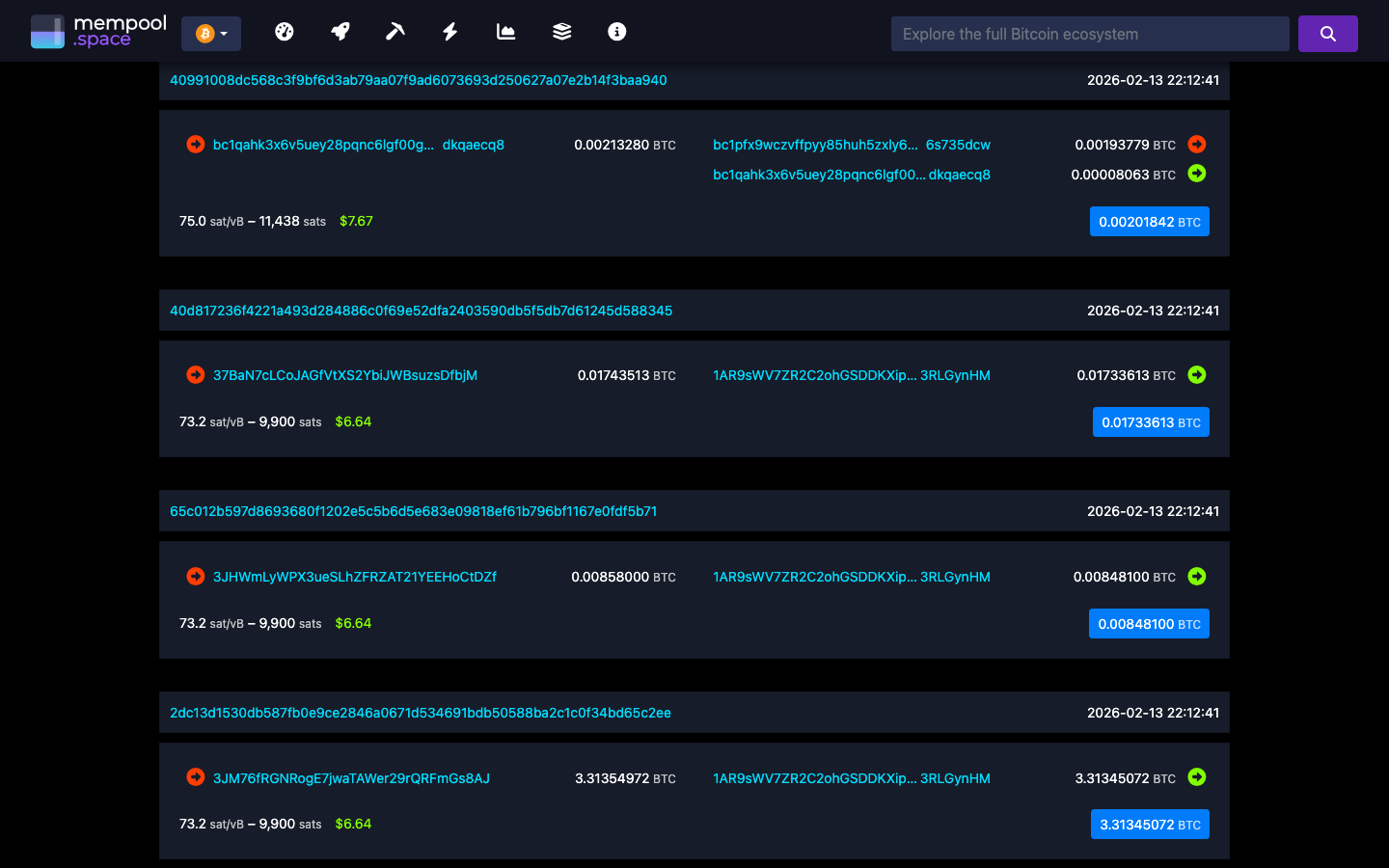Toggle the green arrow beside 0.00008063 BTC
Image resolution: width=1389 pixels, height=868 pixels.
click(x=1197, y=175)
